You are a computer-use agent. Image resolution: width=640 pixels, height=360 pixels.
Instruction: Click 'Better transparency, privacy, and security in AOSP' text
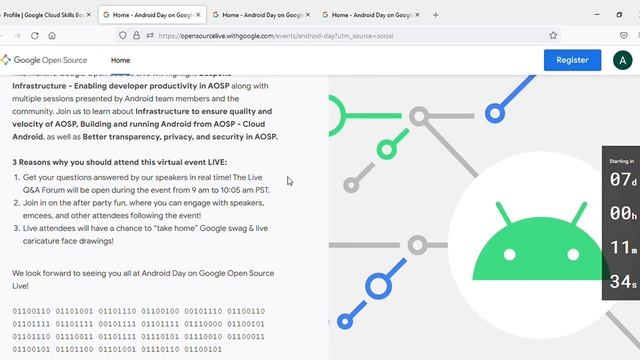click(180, 137)
